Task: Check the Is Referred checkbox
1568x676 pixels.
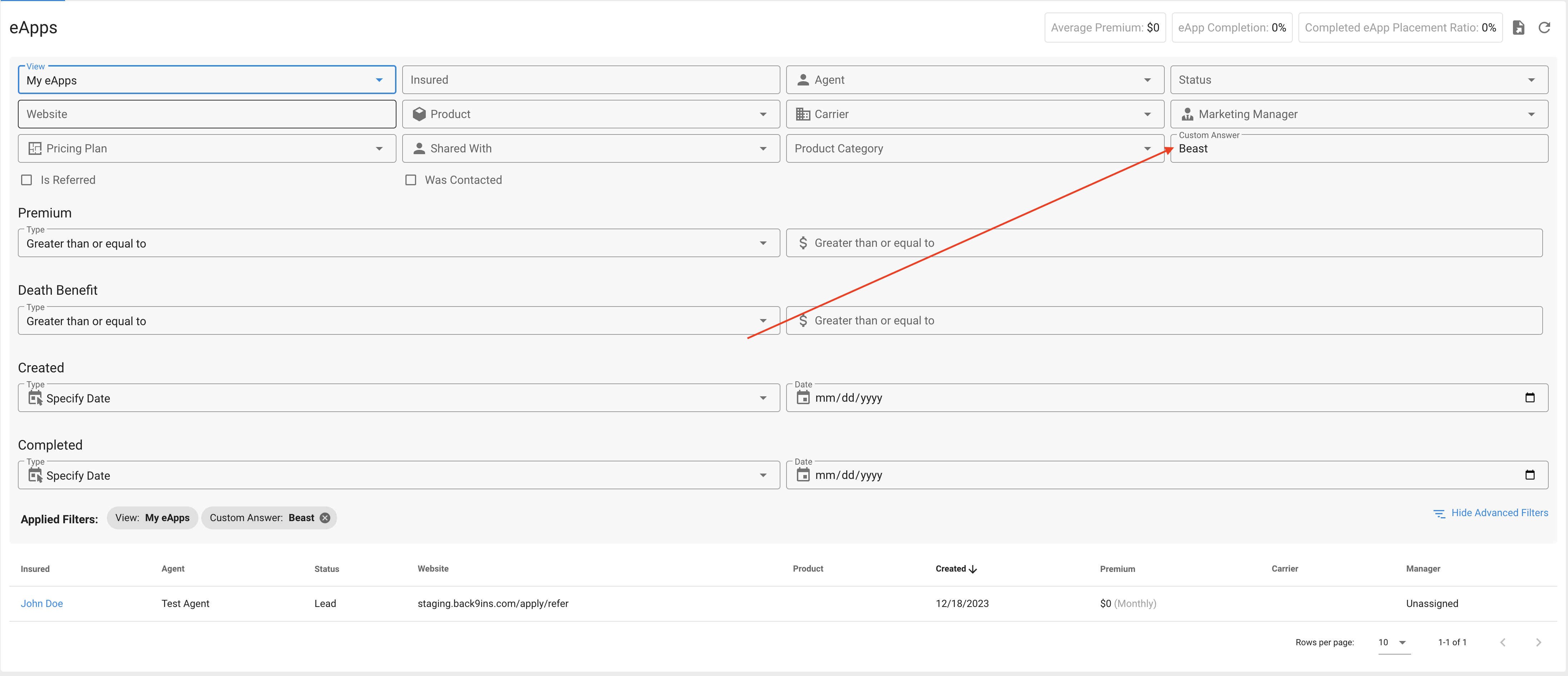Action: point(27,180)
